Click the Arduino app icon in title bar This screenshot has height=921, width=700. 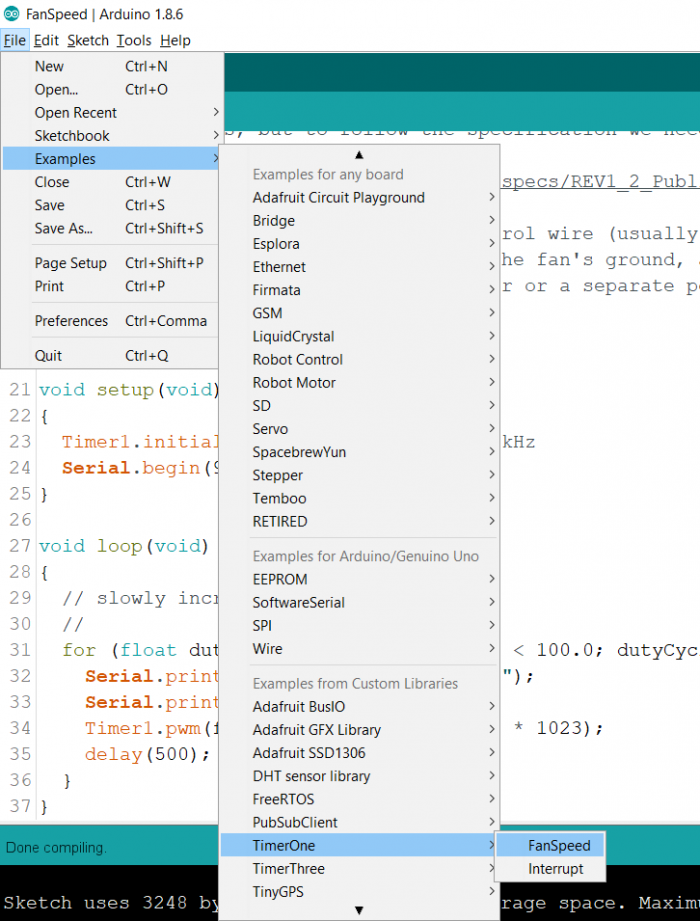pyautogui.click(x=11, y=15)
